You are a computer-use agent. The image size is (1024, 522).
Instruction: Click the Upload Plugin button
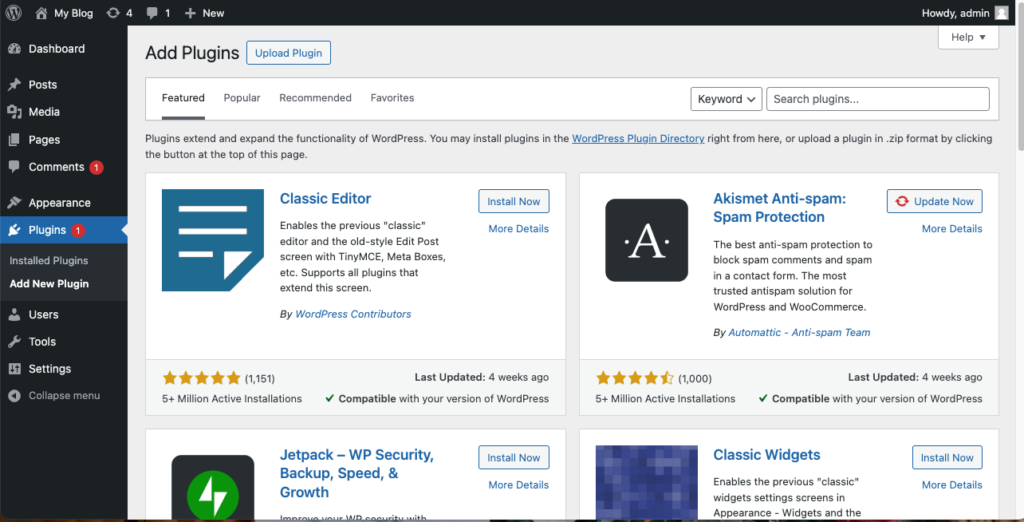click(x=289, y=53)
